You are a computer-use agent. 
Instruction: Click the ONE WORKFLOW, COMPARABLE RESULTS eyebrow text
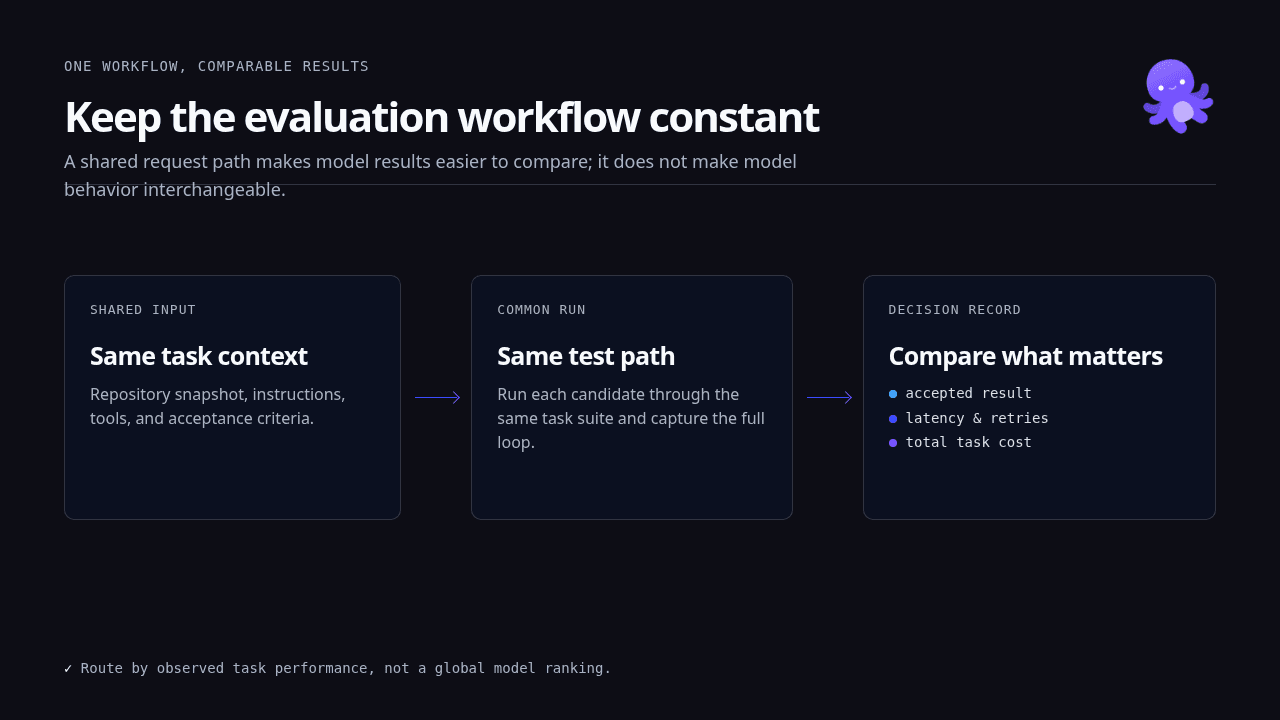(x=216, y=66)
